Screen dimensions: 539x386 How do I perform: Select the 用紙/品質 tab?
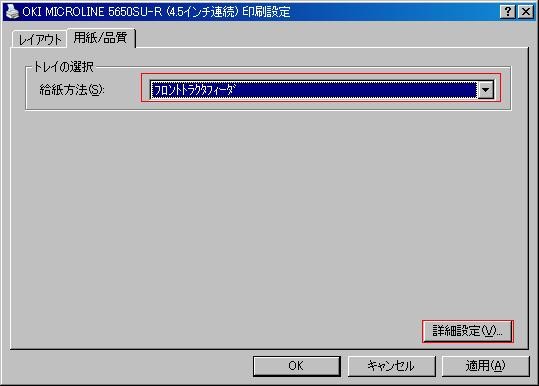tap(101, 38)
